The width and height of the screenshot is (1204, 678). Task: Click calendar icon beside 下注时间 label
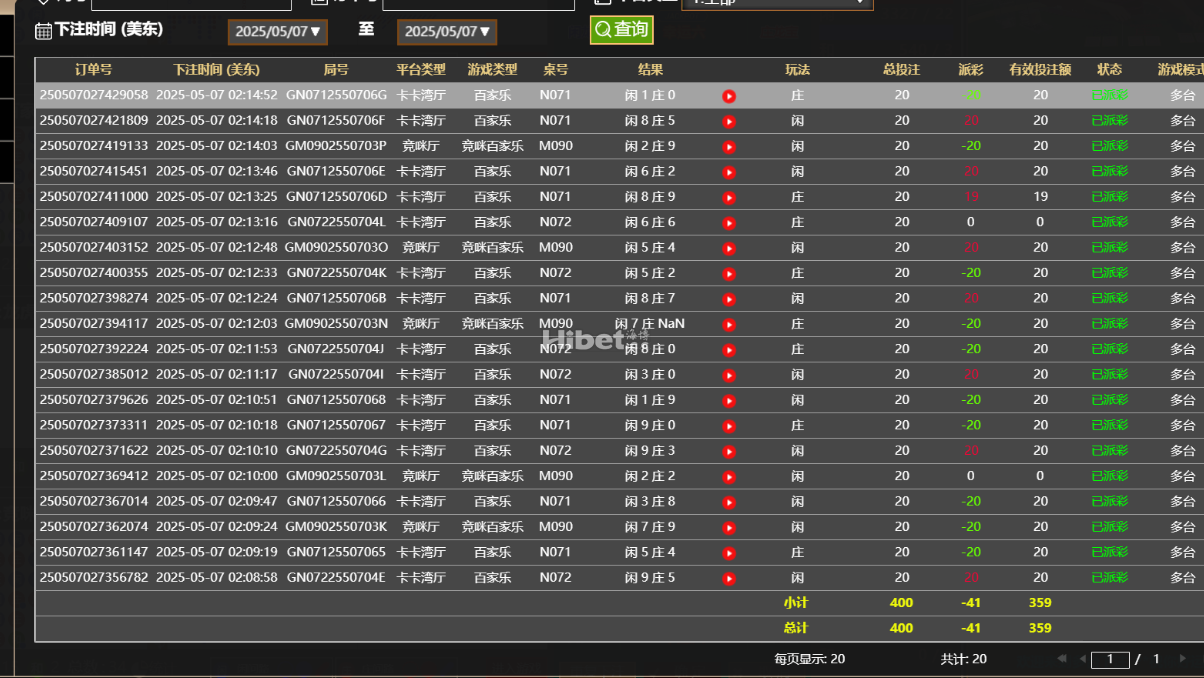coord(43,31)
